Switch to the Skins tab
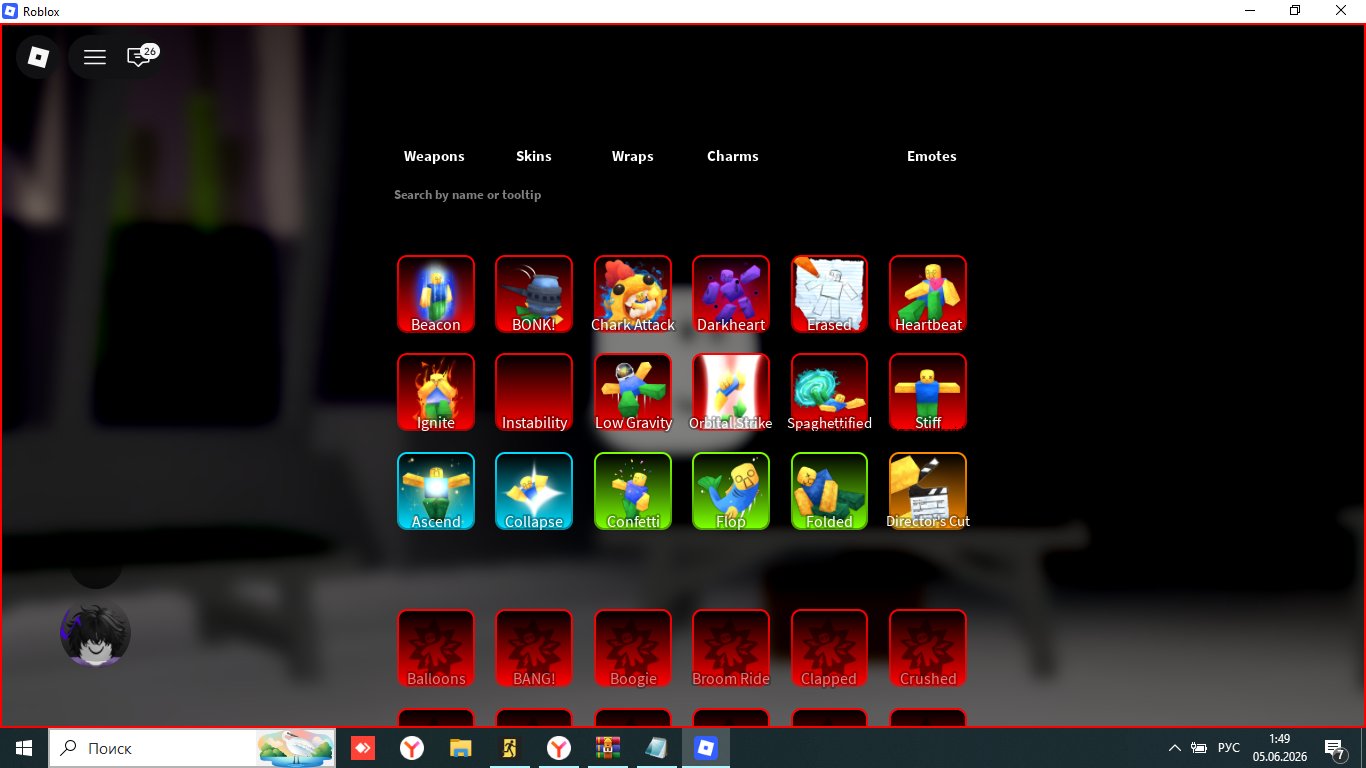This screenshot has width=1366, height=768. click(x=534, y=156)
